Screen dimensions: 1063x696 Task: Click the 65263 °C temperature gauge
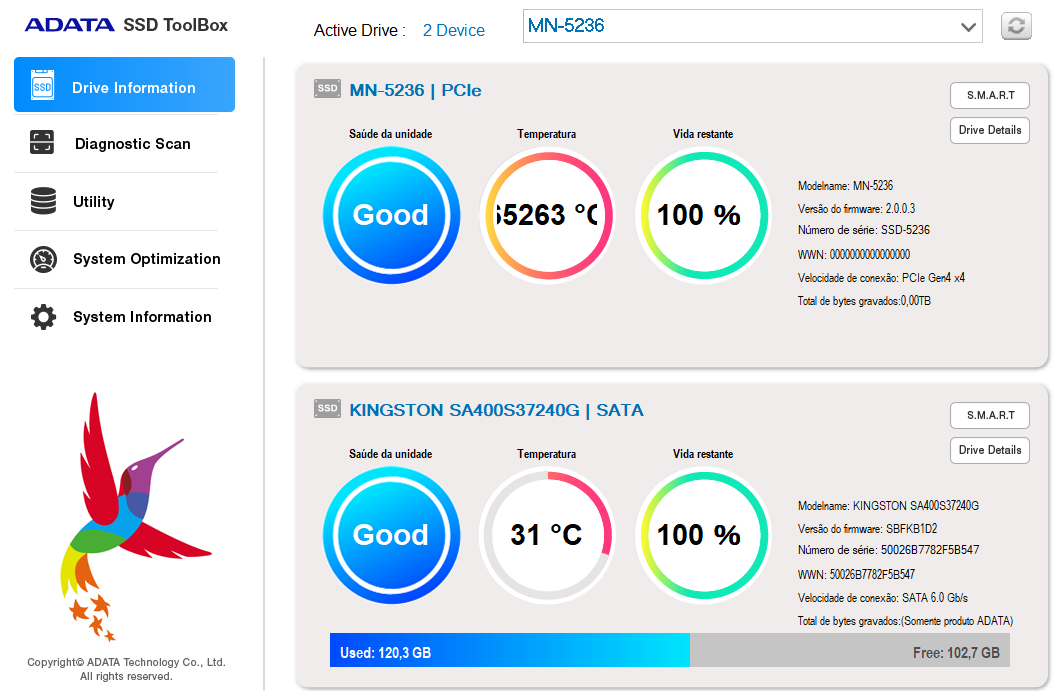pyautogui.click(x=547, y=215)
